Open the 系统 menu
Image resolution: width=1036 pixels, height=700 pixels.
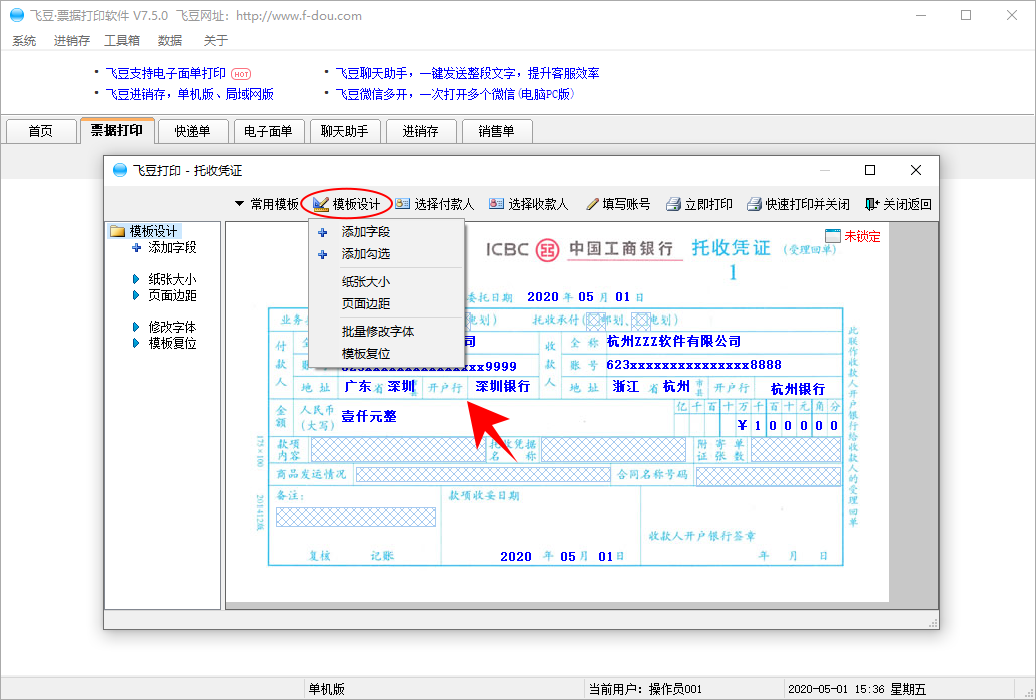coord(24,40)
